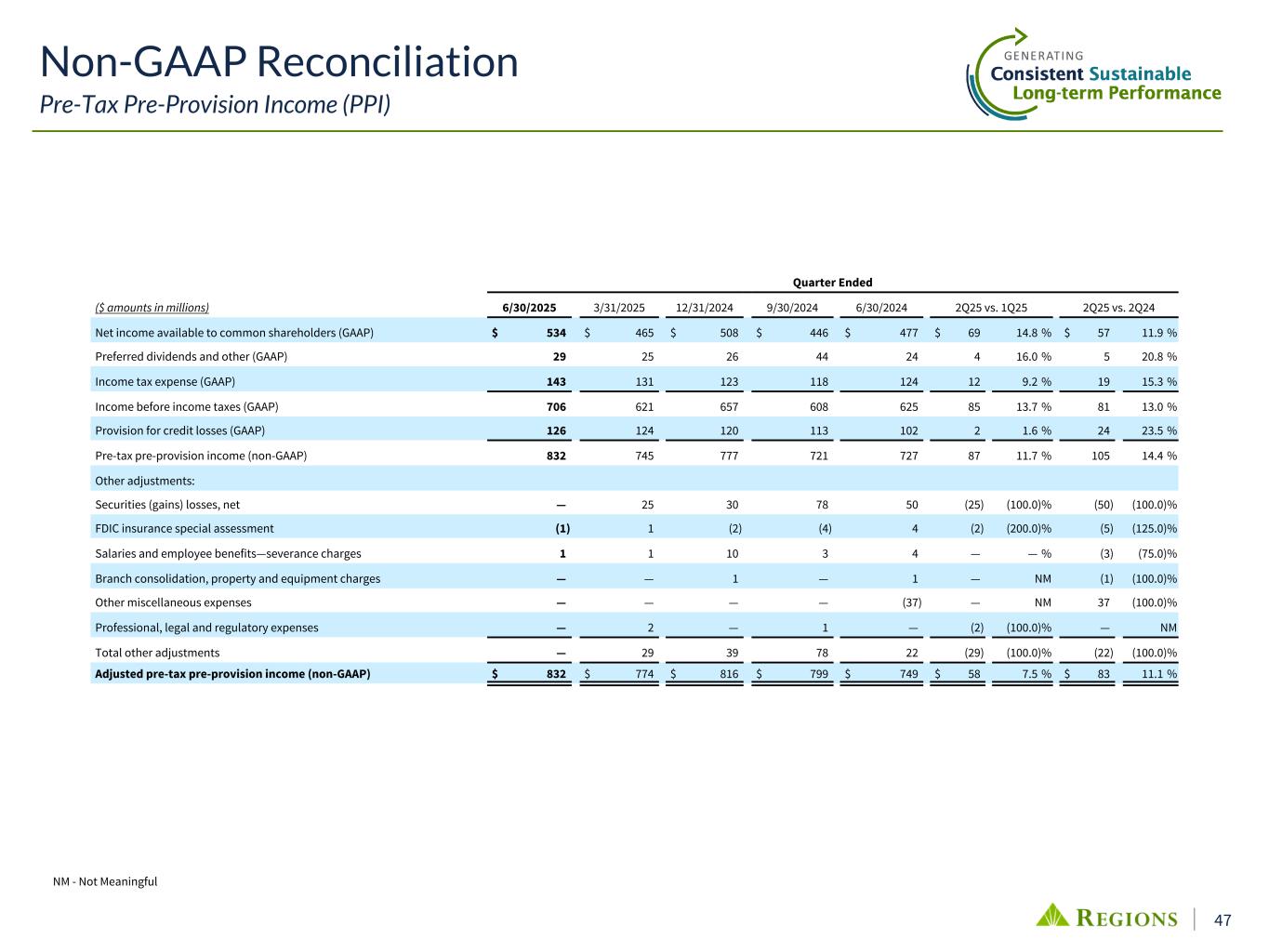
Task: Select Net income available to common shareholders row
Action: (634, 332)
